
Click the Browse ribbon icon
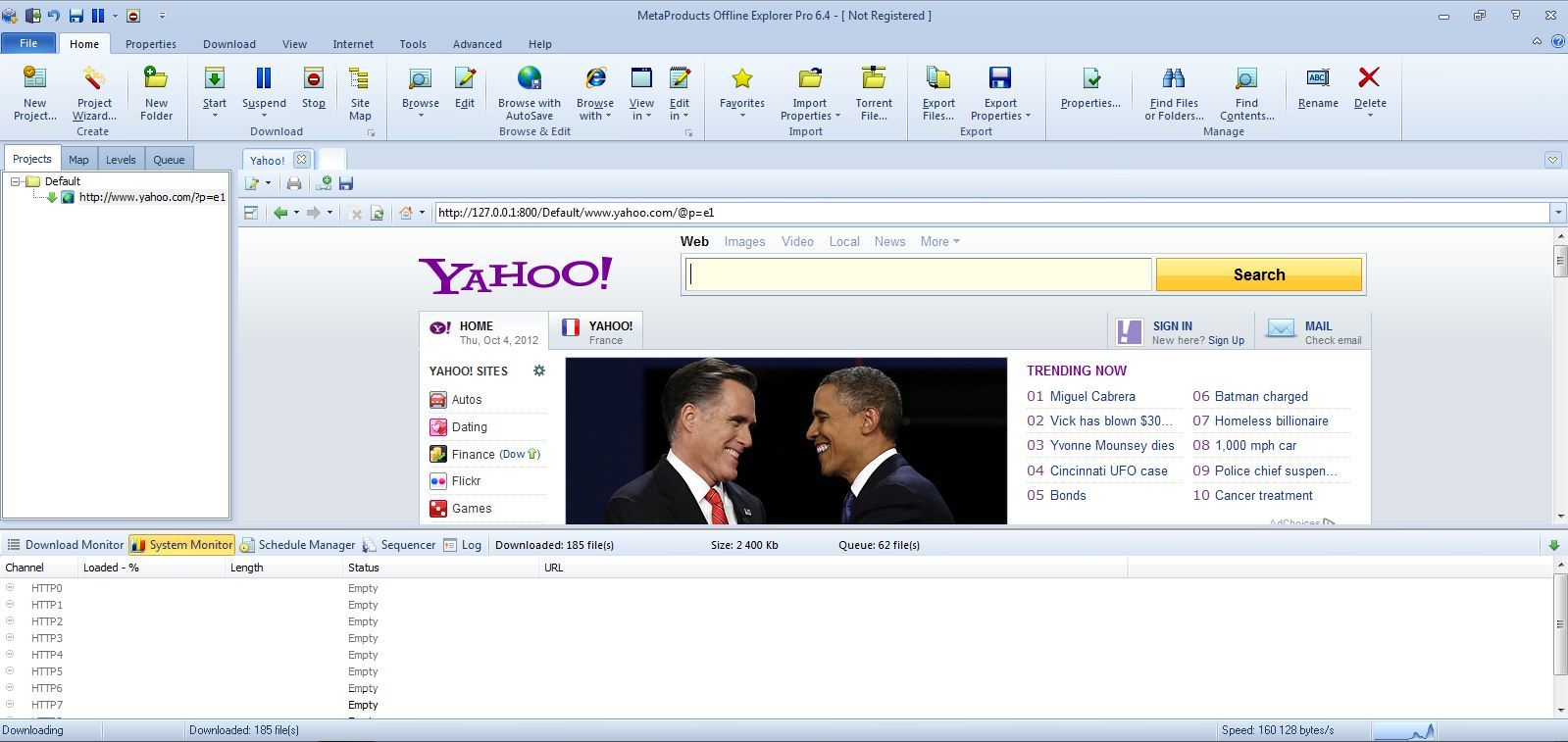[420, 78]
